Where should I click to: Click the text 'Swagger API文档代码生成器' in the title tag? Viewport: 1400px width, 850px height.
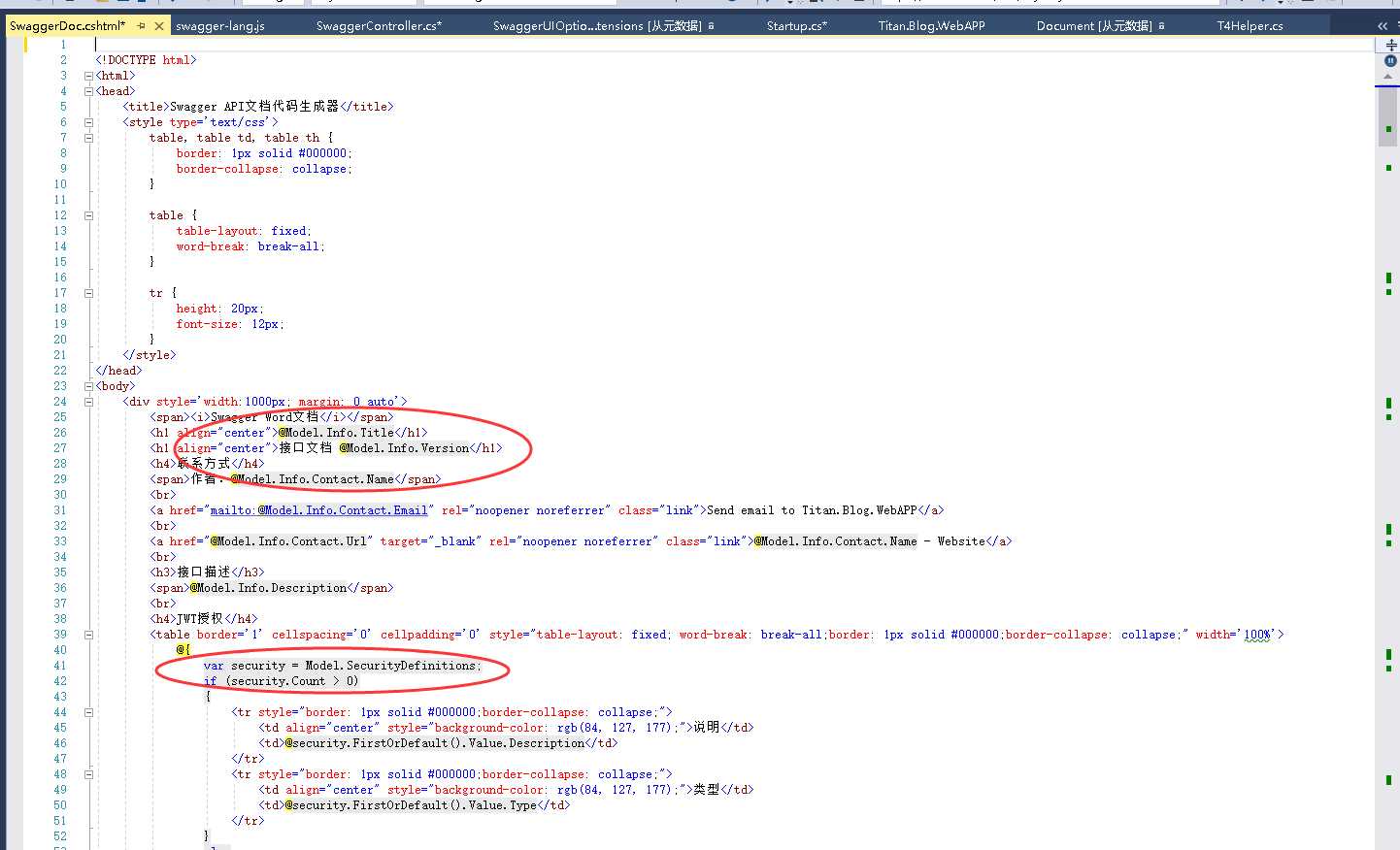coord(254,107)
